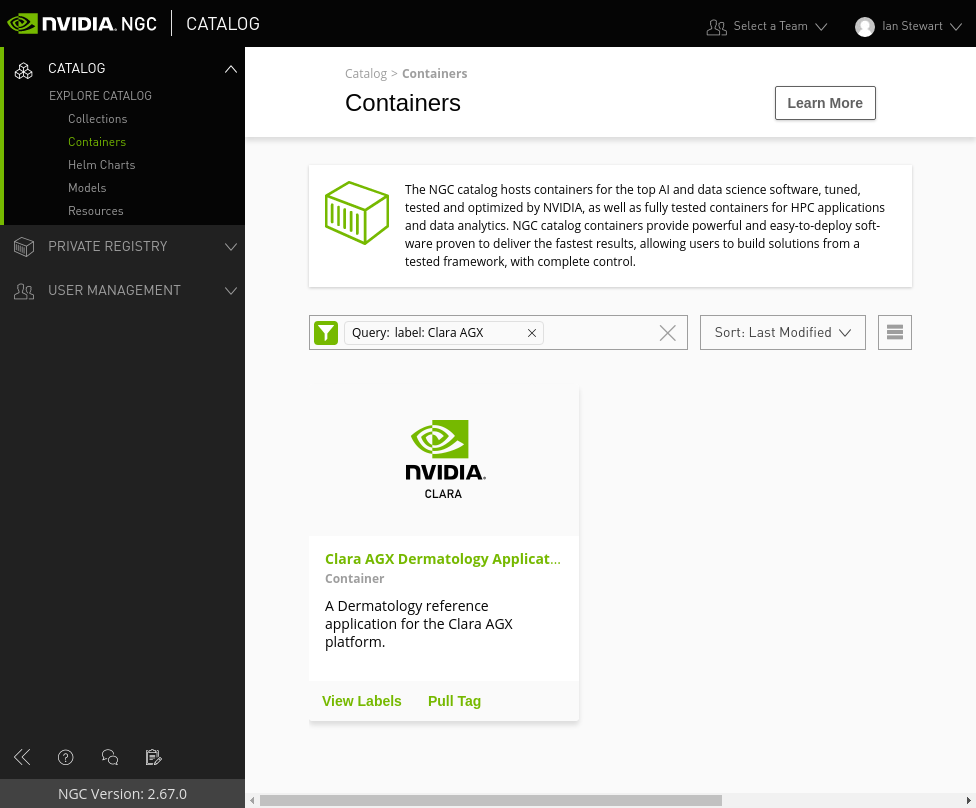Remove the 'label: Clara AGX' query chip
This screenshot has width=976, height=808.
click(532, 333)
